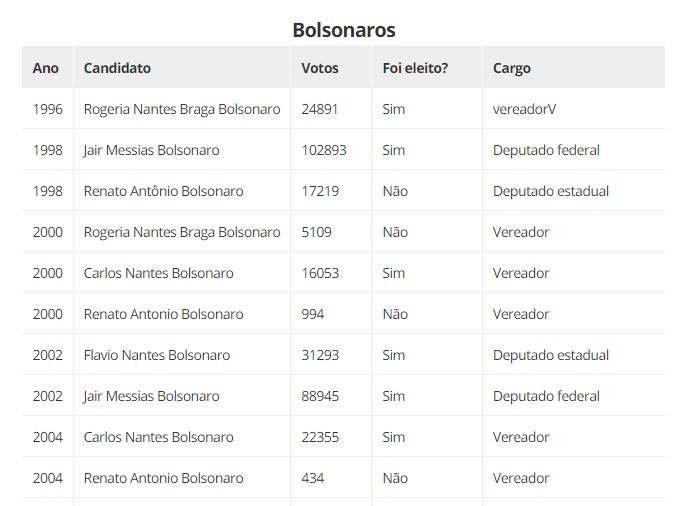Click Deputado estadual cell in 2002 row
Screen dimensions: 693x506
coord(551,355)
